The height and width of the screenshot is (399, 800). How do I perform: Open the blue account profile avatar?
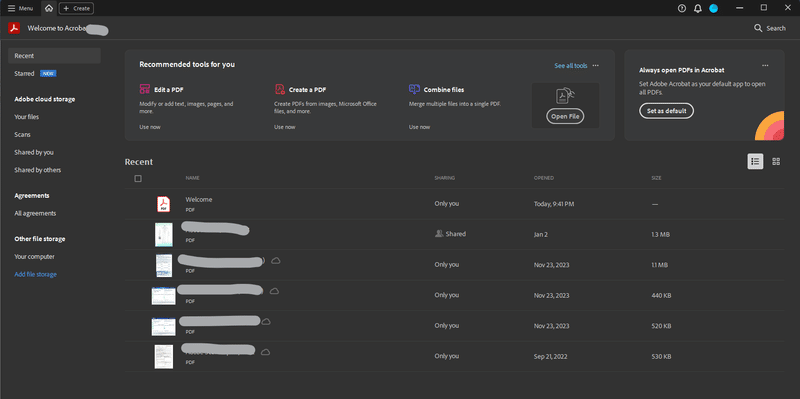pyautogui.click(x=713, y=8)
